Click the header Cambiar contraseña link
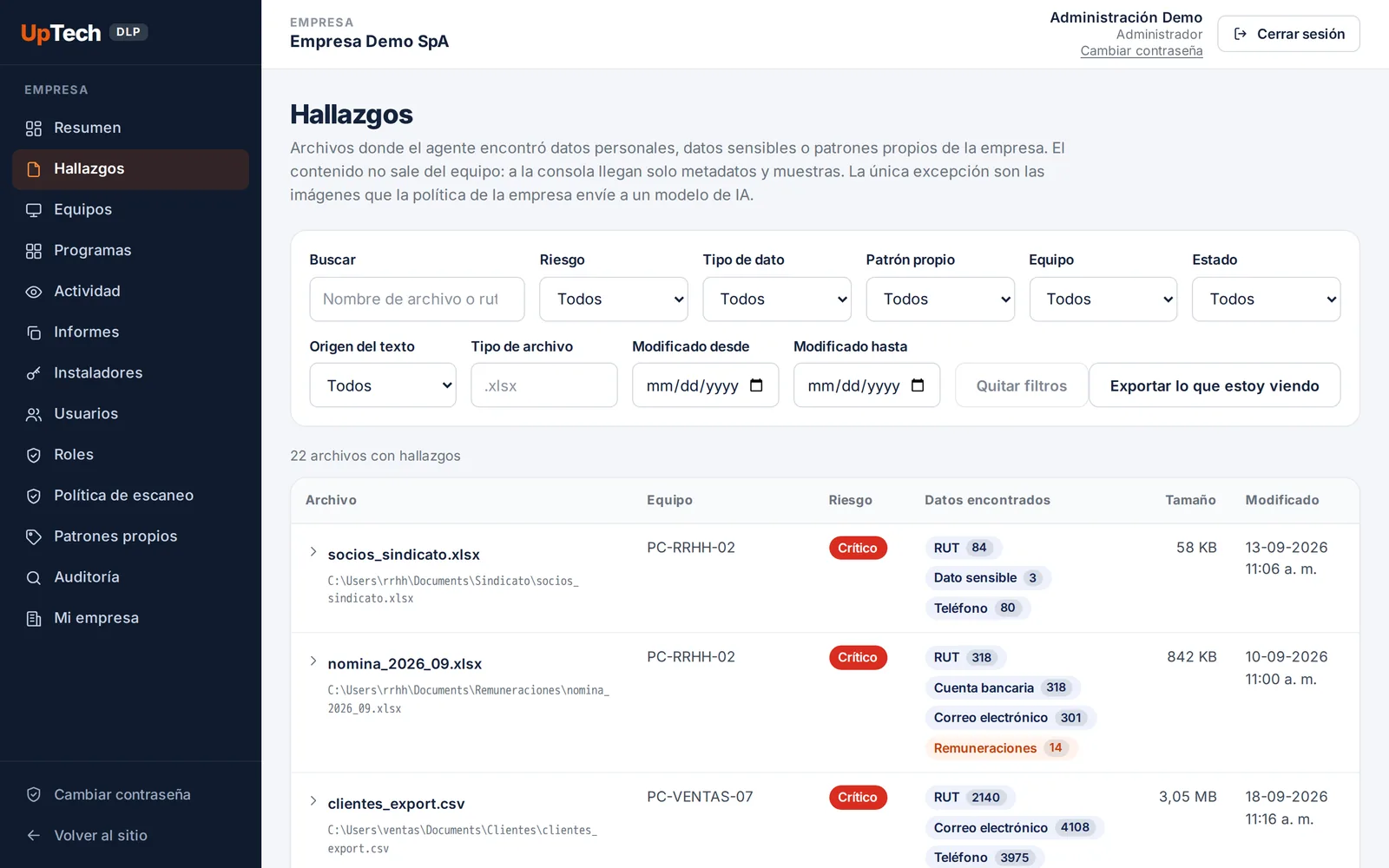This screenshot has height=868, width=1389. [1142, 51]
